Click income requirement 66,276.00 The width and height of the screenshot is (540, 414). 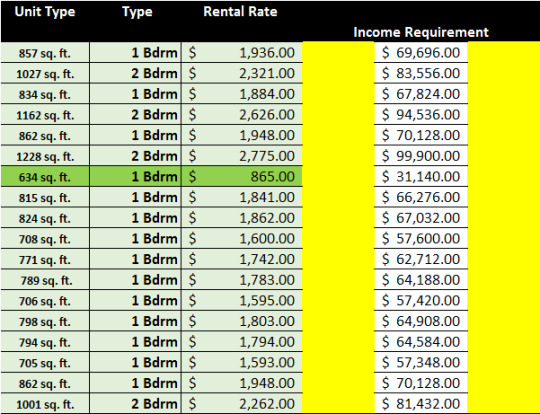pos(421,197)
